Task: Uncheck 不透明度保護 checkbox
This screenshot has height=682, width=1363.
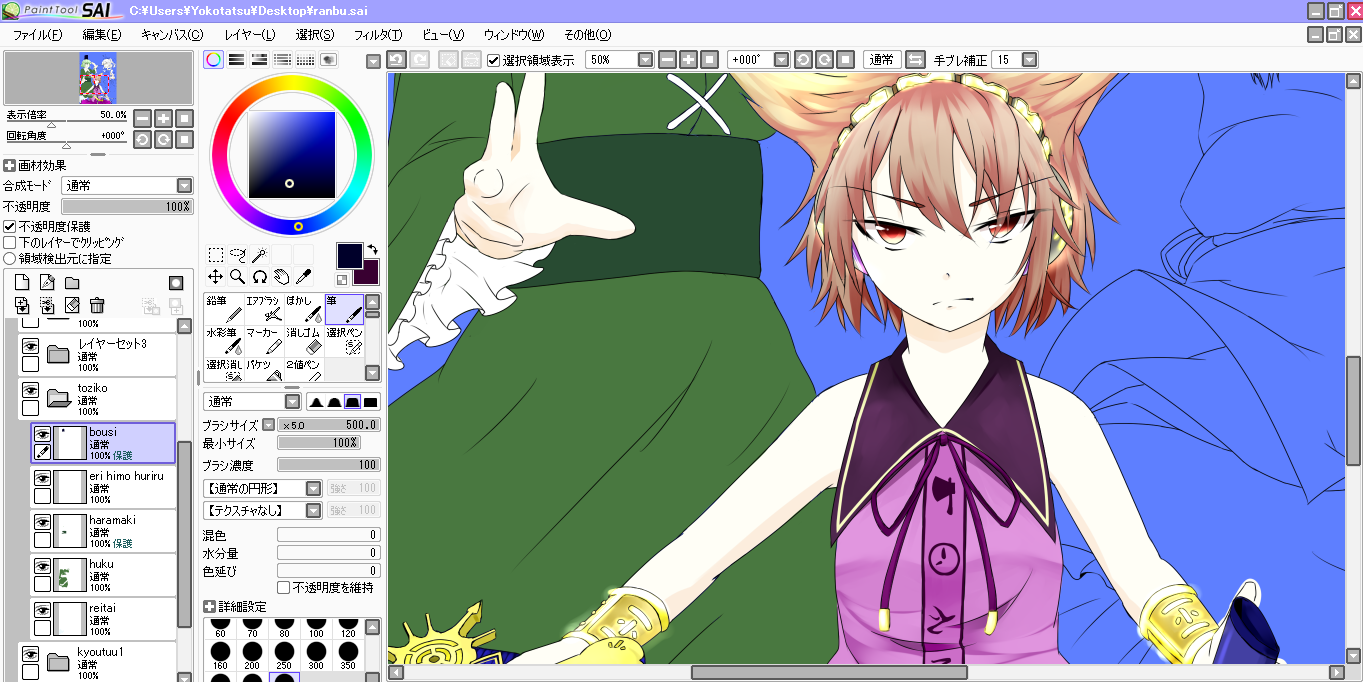Action: pyautogui.click(x=10, y=227)
